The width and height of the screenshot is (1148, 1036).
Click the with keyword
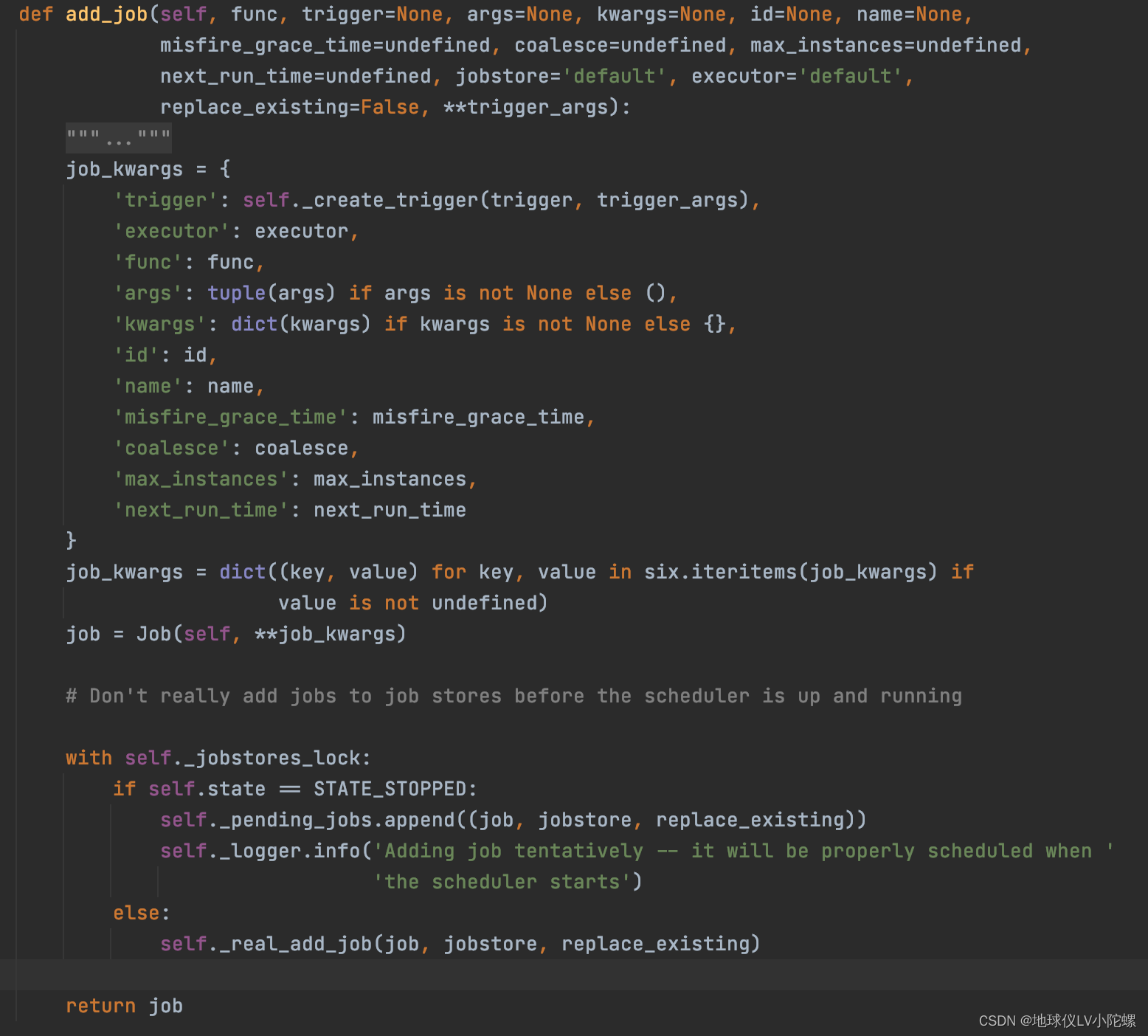click(x=89, y=758)
